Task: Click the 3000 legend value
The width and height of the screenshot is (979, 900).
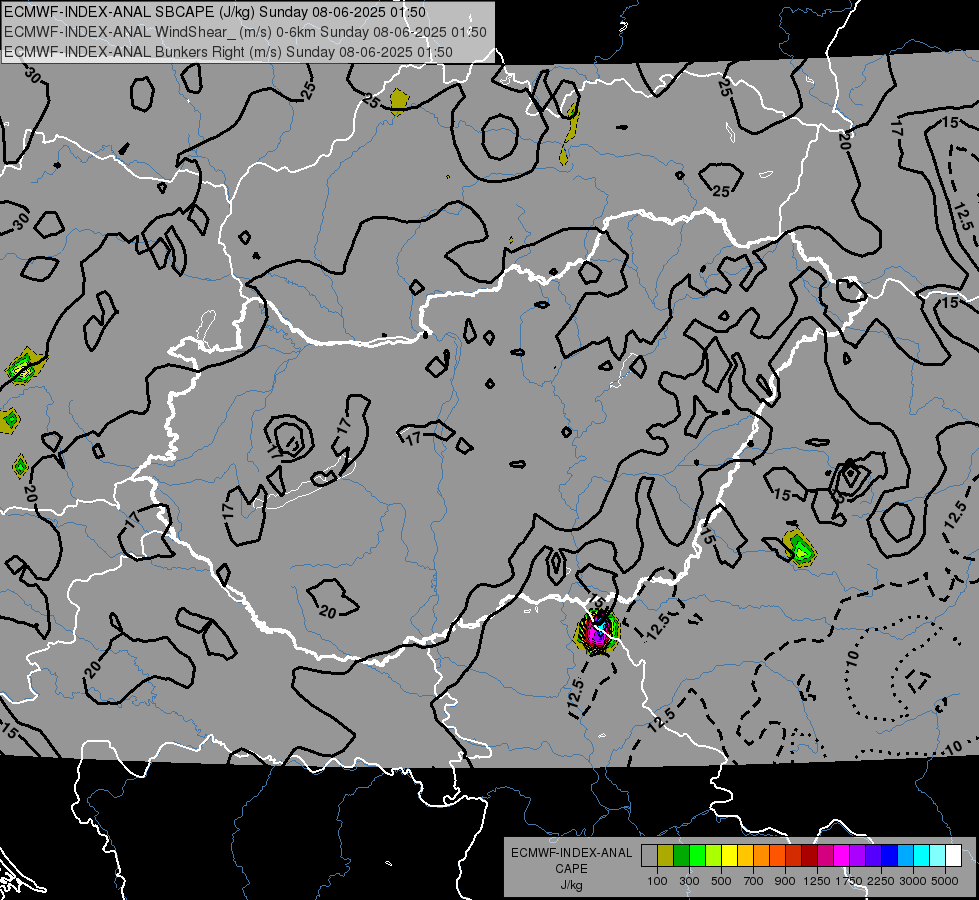Action: (x=913, y=881)
